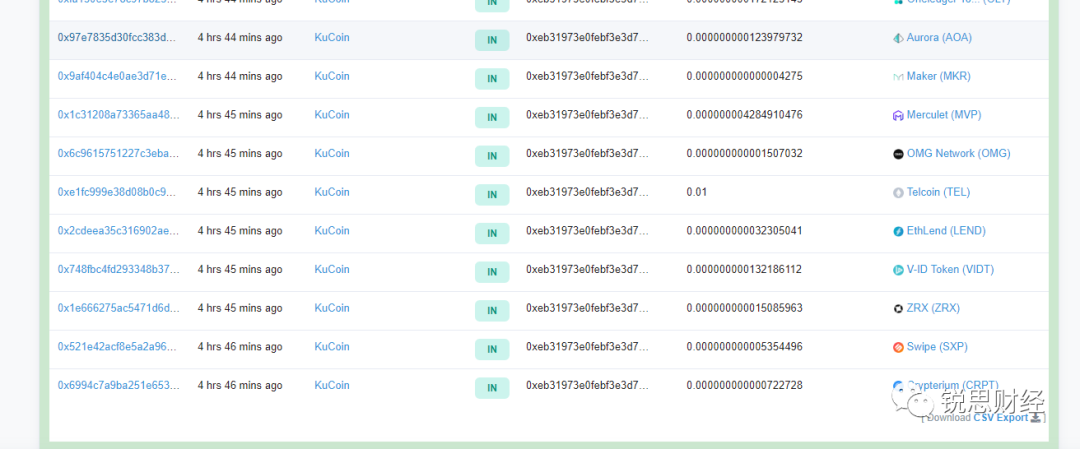Select value 0.000000000032305041
The height and width of the screenshot is (449, 1080).
[744, 230]
